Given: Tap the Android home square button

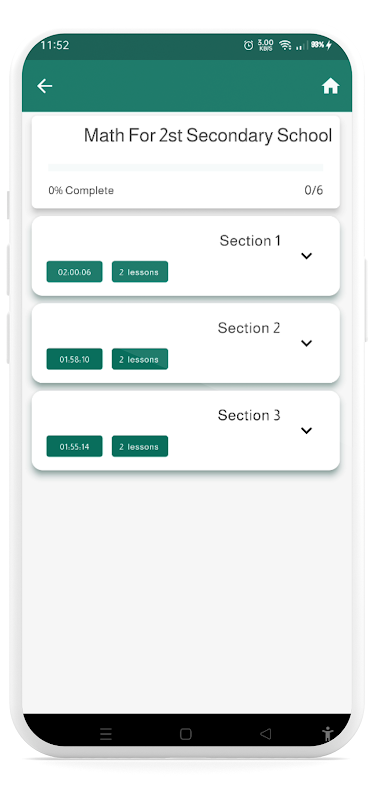Looking at the screenshot, I should [x=186, y=734].
